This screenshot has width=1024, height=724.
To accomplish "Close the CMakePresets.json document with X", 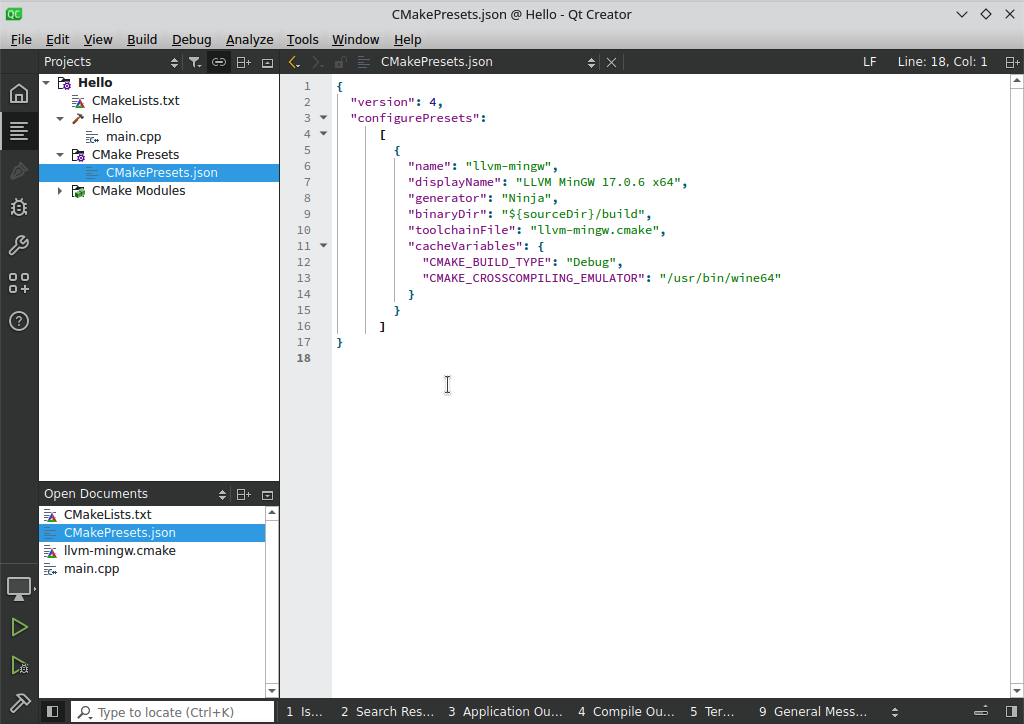I will click(612, 62).
